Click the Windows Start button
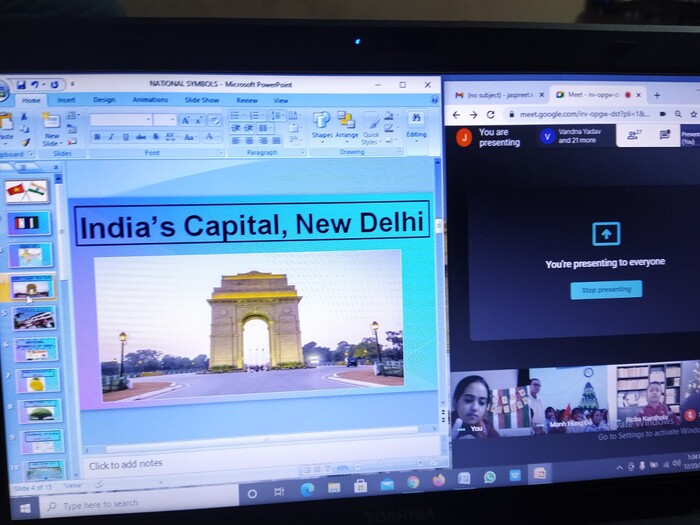 coord(25,508)
